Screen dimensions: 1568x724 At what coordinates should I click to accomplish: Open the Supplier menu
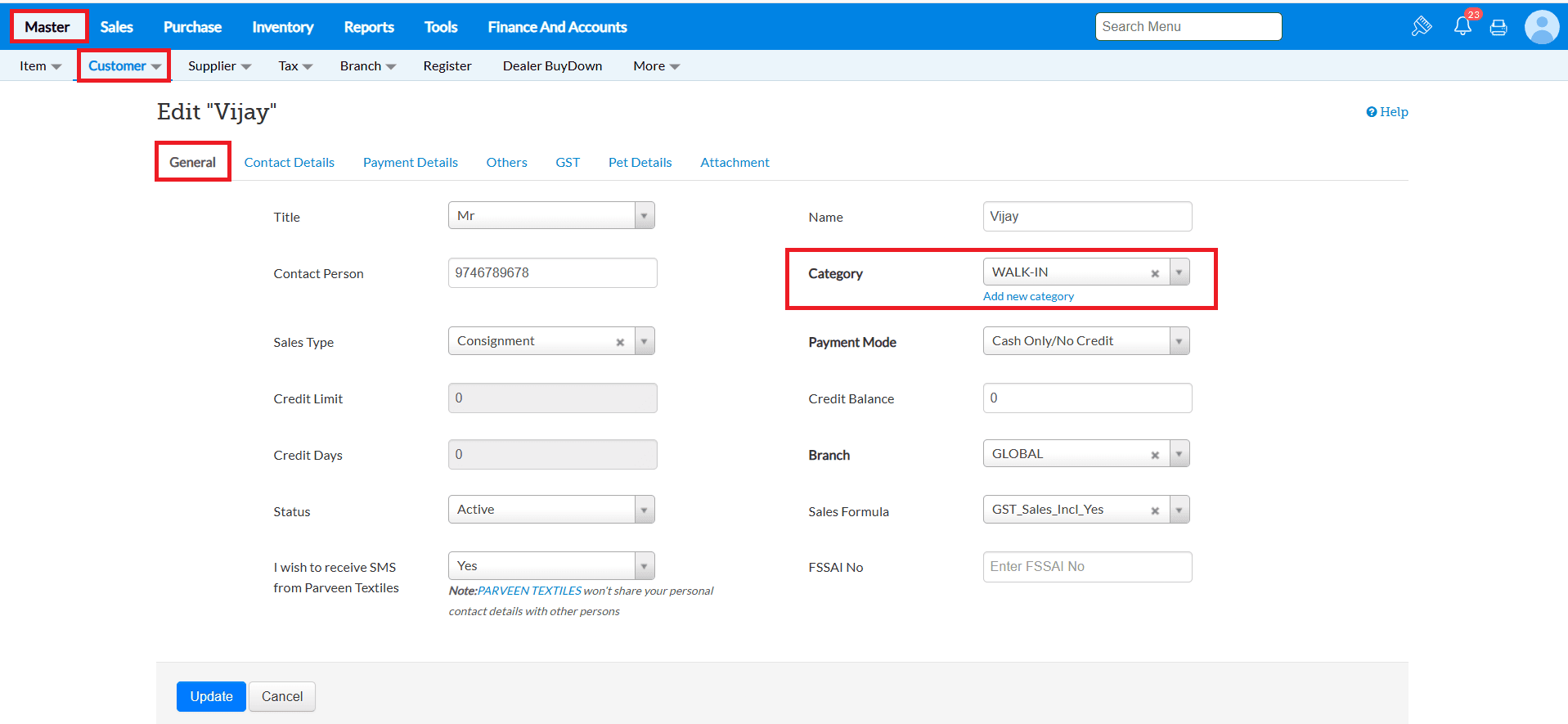[x=218, y=66]
